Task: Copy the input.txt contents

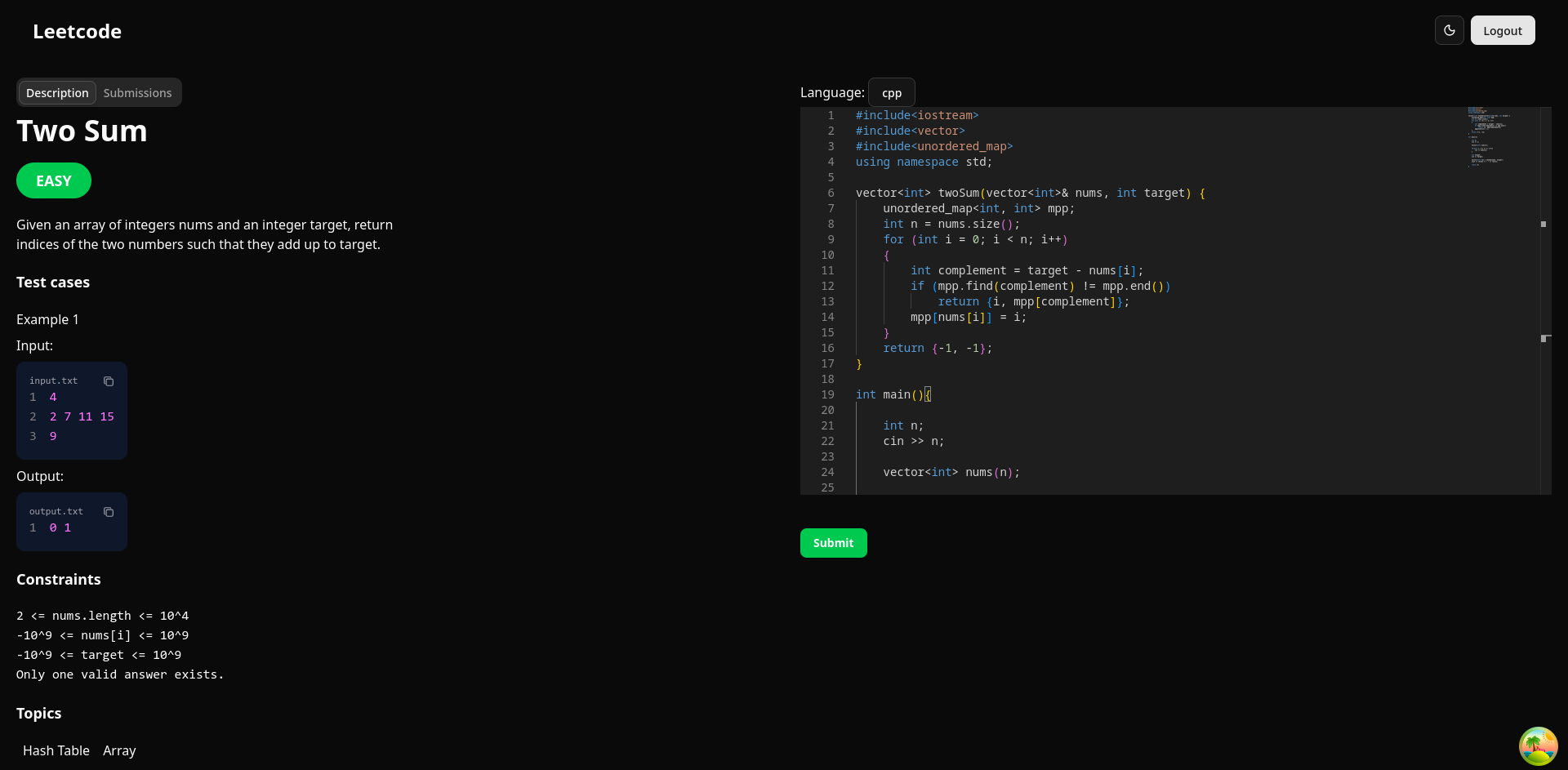Action: [109, 381]
